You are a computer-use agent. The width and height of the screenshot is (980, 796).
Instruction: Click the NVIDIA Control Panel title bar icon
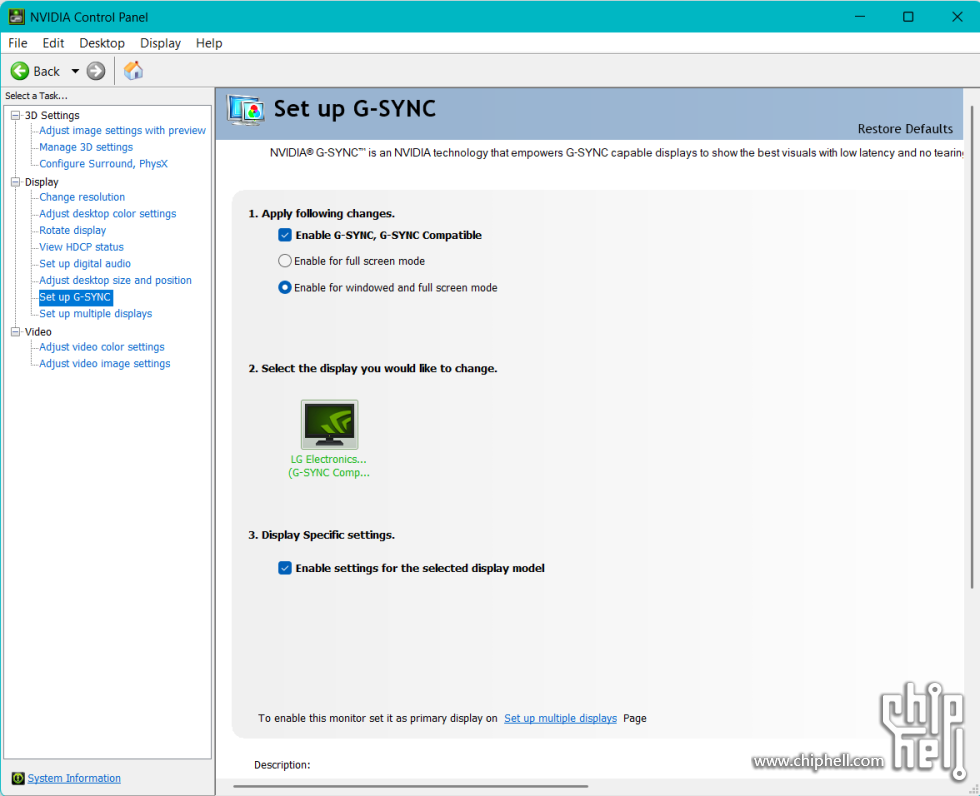pyautogui.click(x=16, y=17)
